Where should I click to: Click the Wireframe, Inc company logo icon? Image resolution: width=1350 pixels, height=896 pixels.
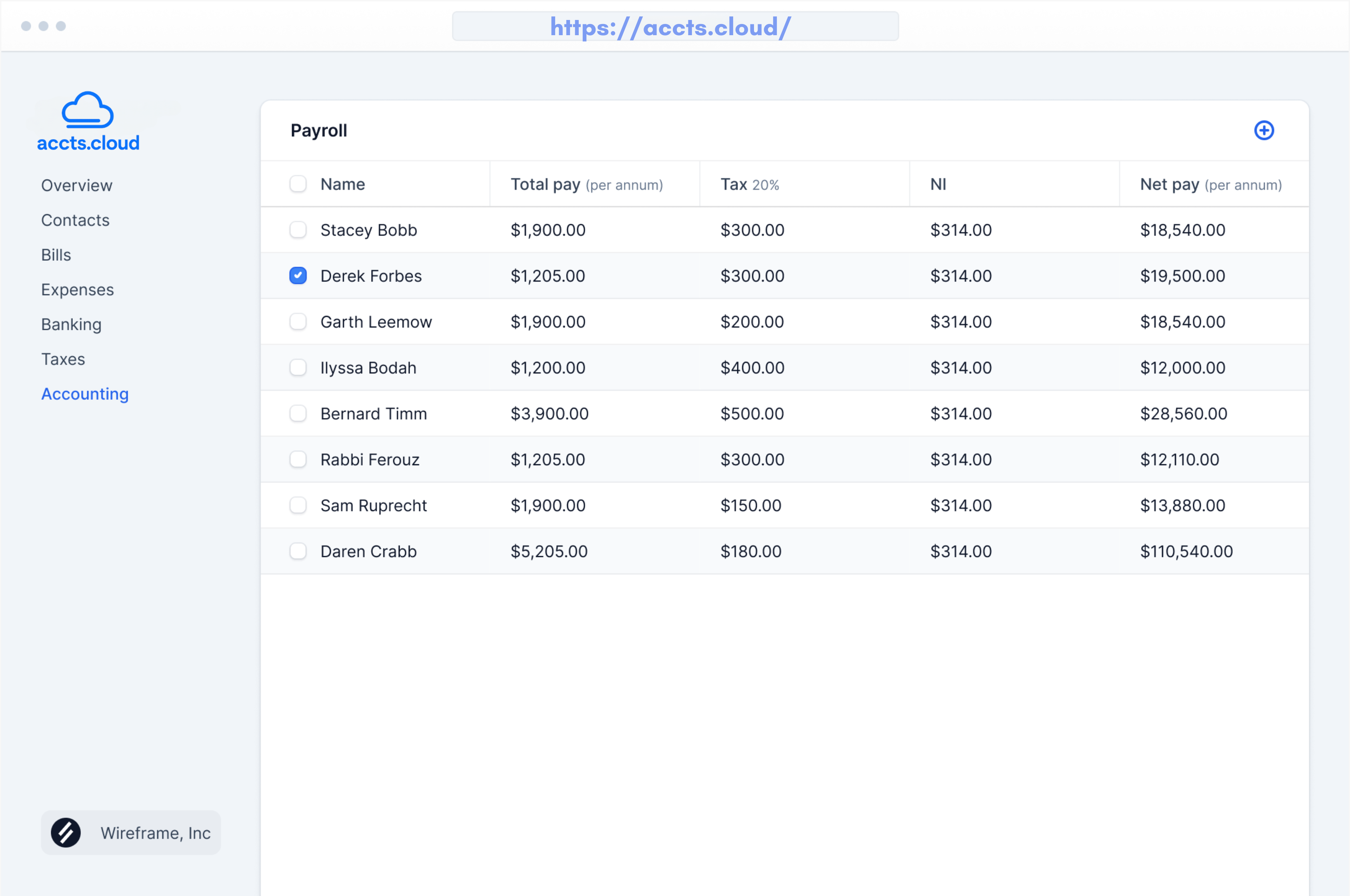point(66,832)
